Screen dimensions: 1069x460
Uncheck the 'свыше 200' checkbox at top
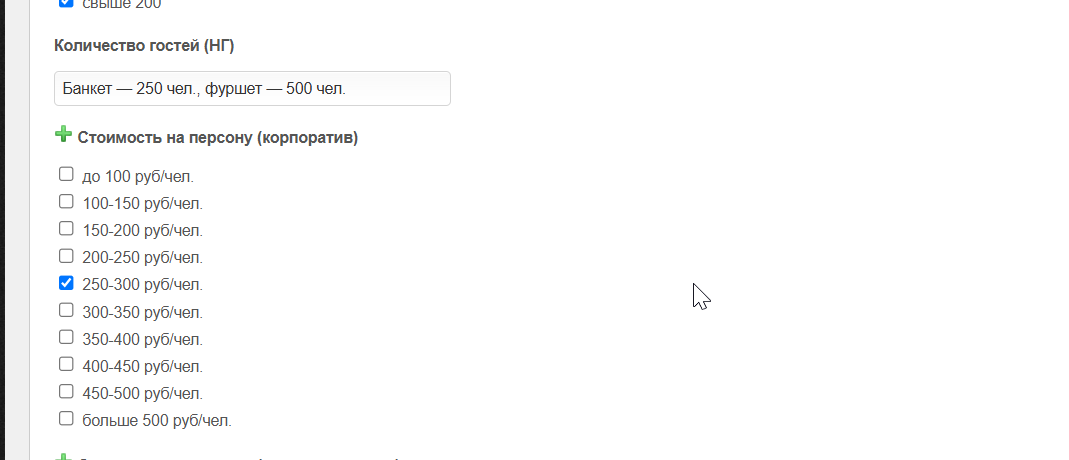pyautogui.click(x=67, y=3)
